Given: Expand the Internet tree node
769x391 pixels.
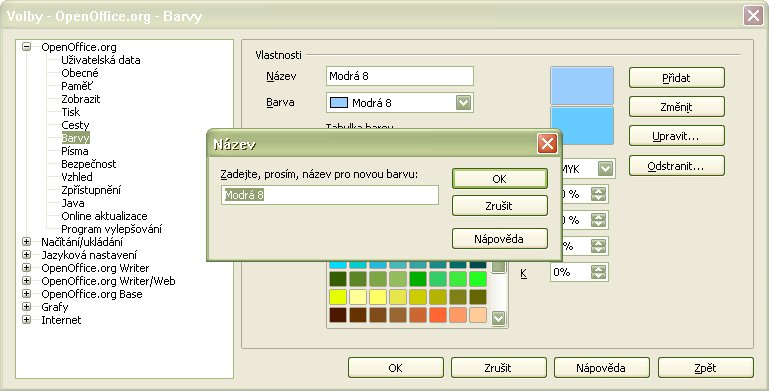Looking at the screenshot, I should point(26,320).
